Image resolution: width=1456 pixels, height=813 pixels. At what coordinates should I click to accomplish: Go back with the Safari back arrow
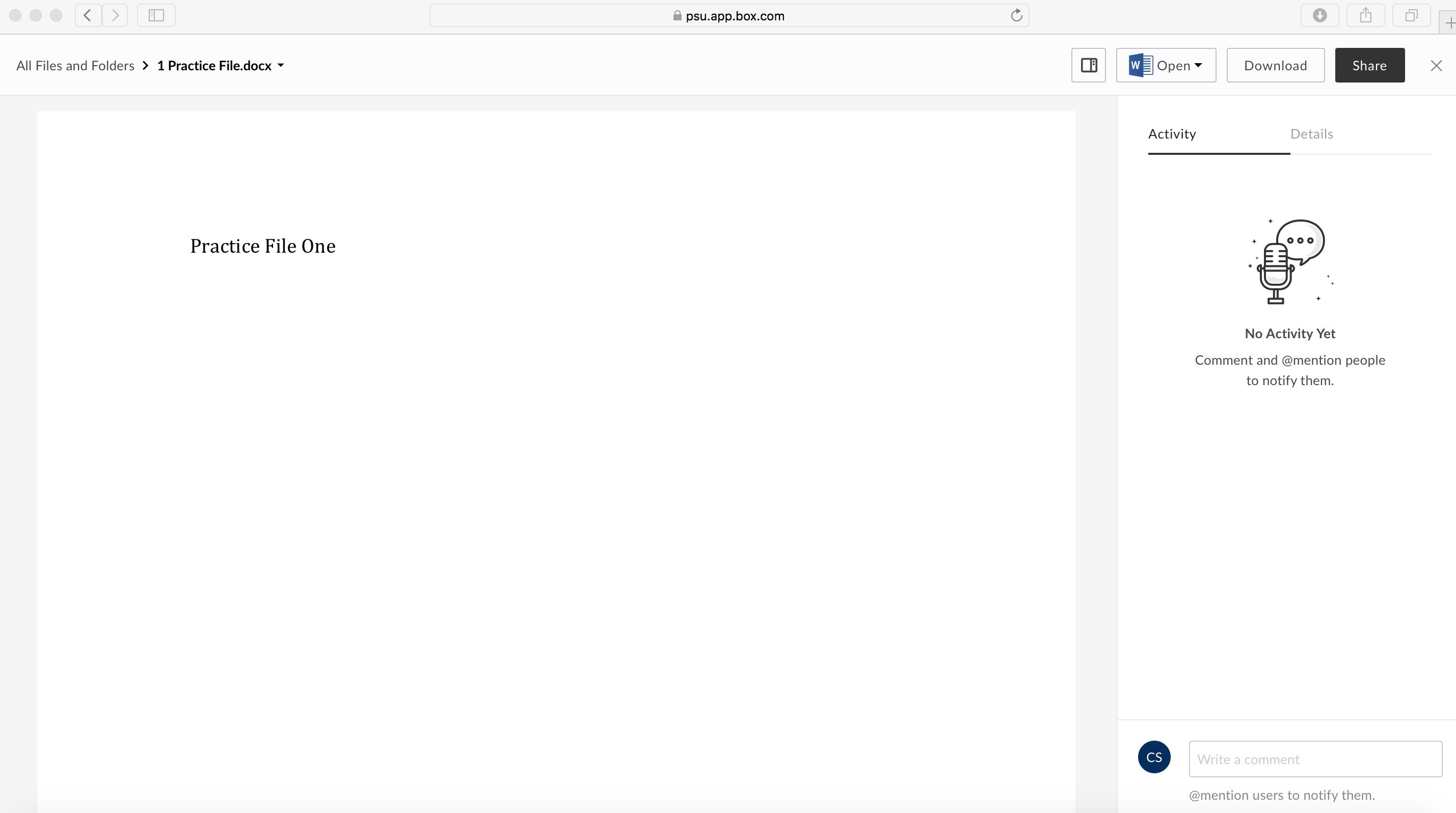pyautogui.click(x=88, y=15)
